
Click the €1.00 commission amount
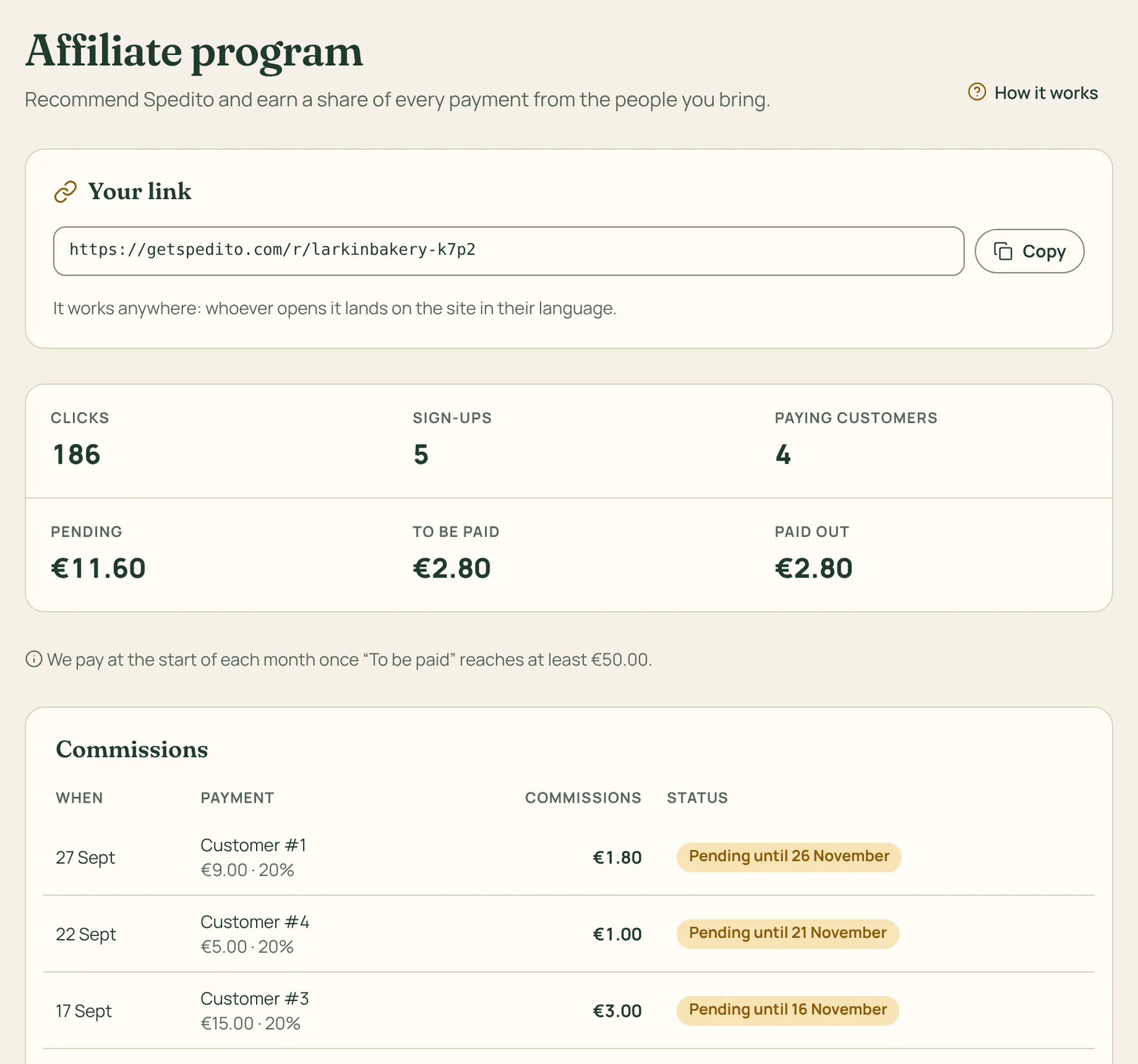click(617, 934)
